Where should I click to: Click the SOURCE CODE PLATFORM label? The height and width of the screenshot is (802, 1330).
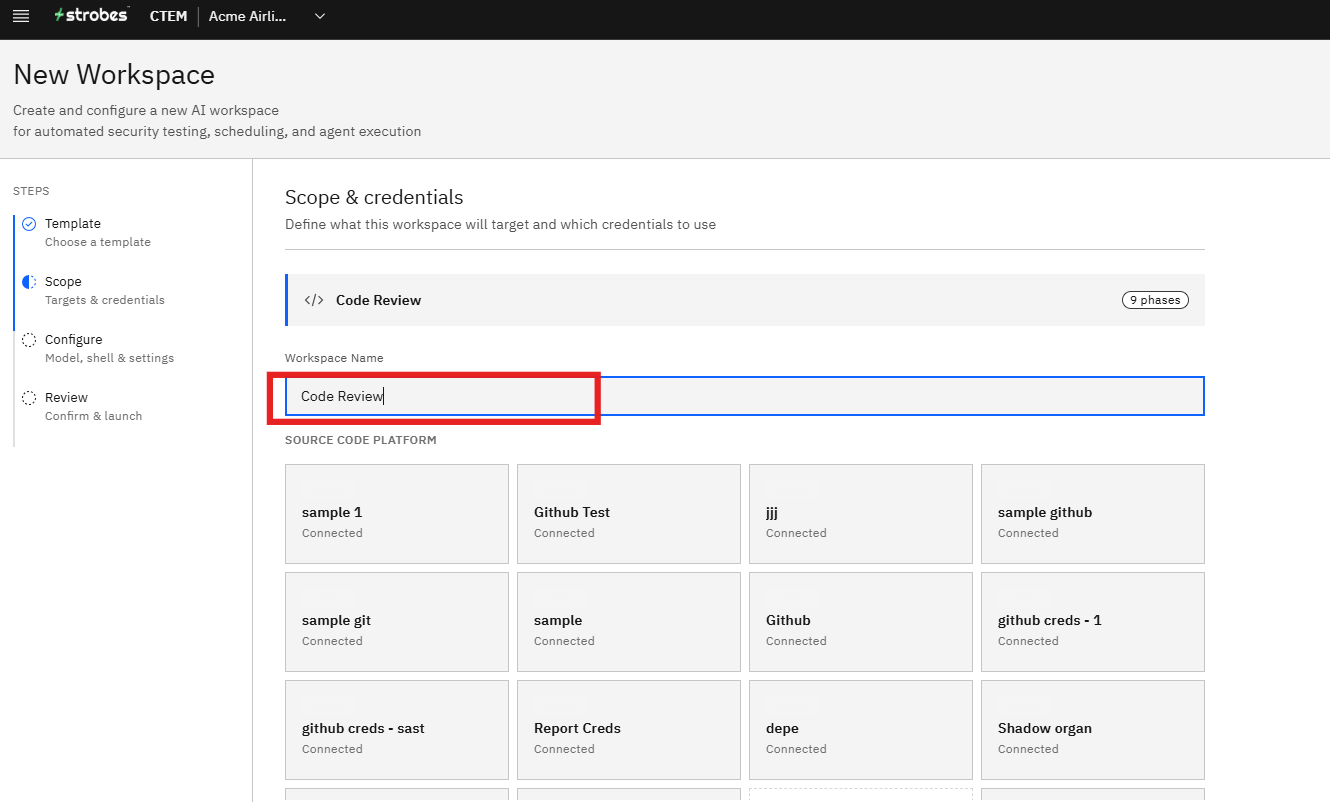361,440
